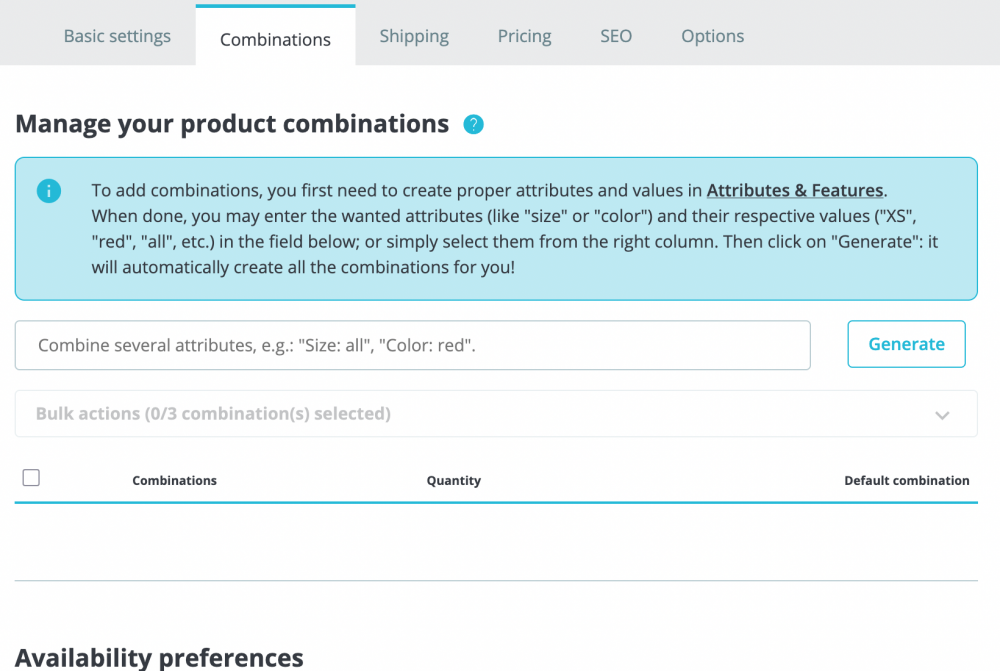
Task: Click the Default combination column header
Action: pyautogui.click(x=906, y=480)
